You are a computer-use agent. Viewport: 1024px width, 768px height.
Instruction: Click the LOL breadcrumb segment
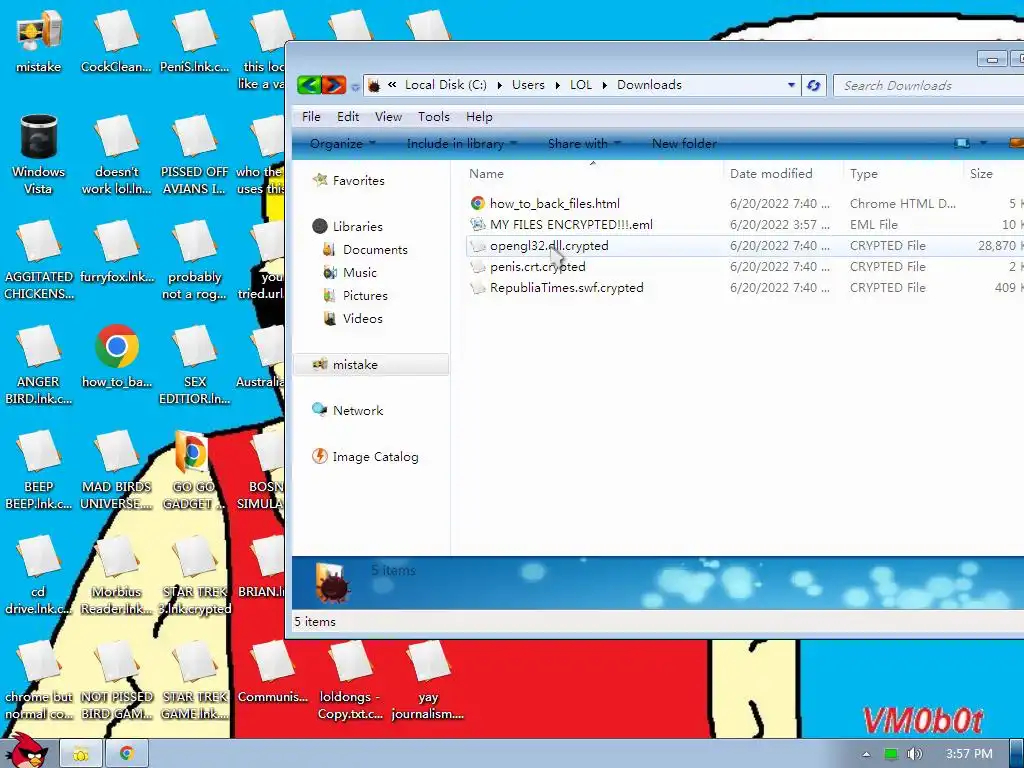[581, 85]
